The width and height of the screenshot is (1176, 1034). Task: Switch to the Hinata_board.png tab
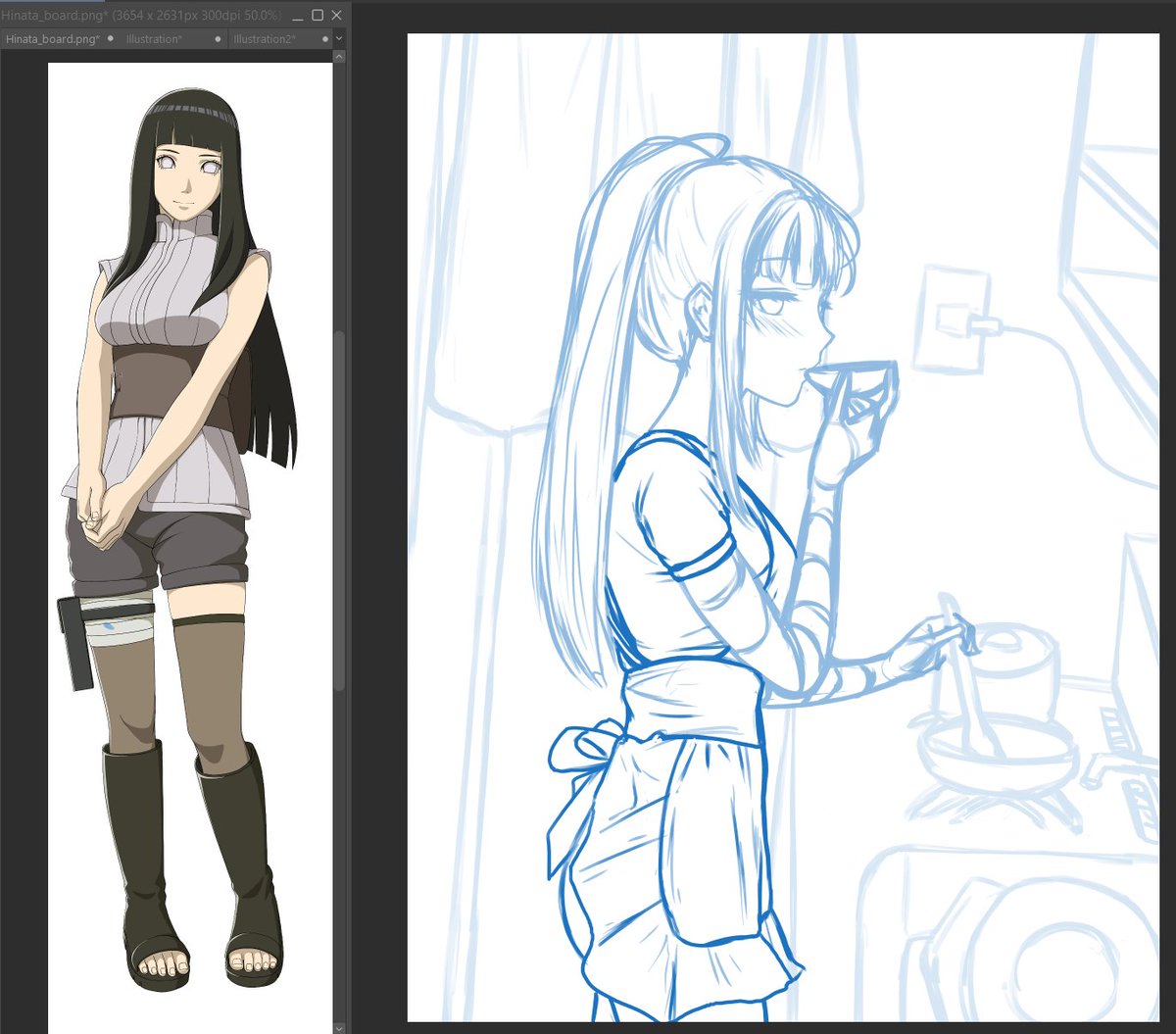61,39
